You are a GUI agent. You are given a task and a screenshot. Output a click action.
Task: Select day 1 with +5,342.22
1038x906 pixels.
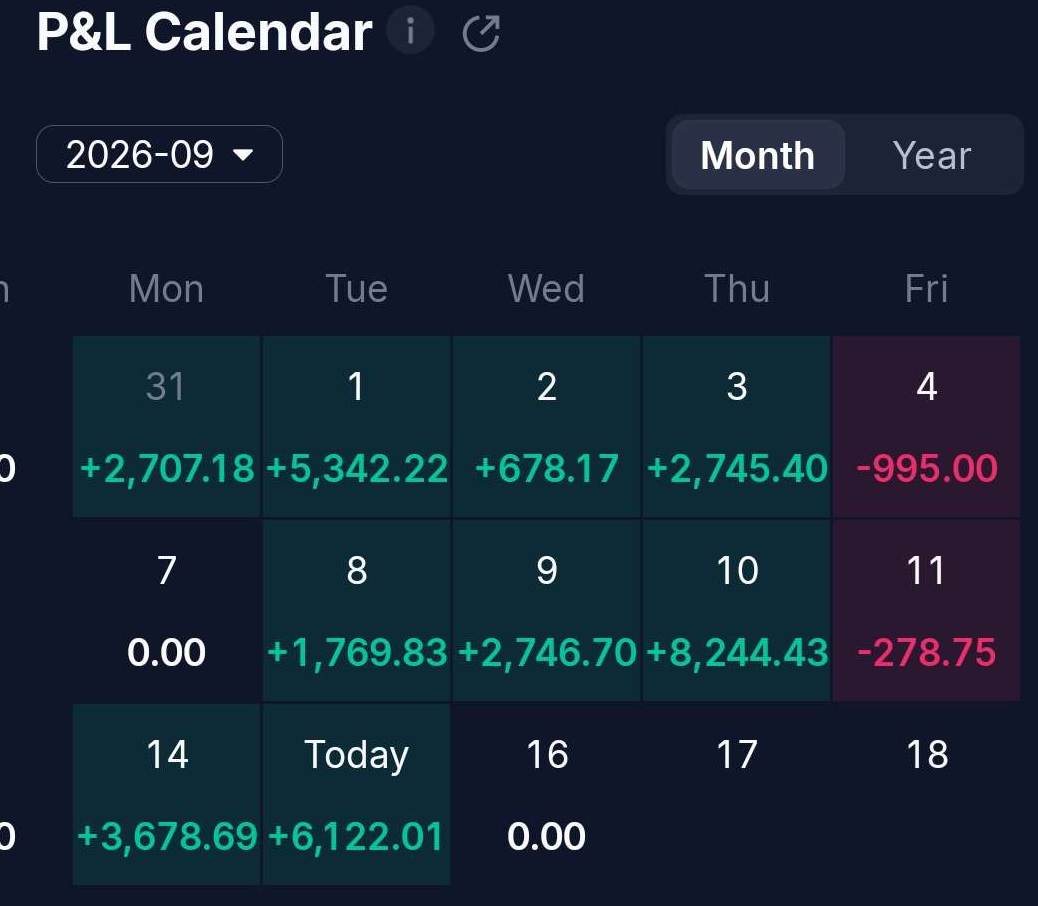coord(356,426)
